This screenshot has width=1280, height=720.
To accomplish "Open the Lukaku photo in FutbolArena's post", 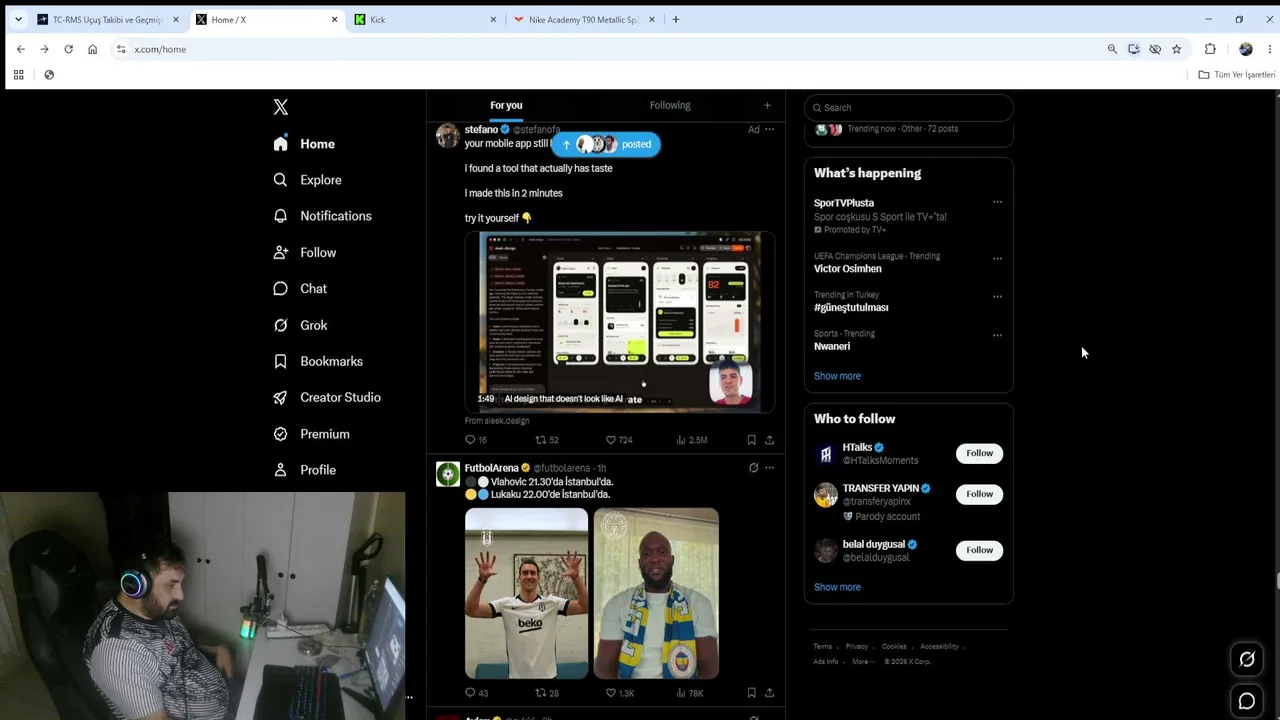I will click(x=656, y=593).
